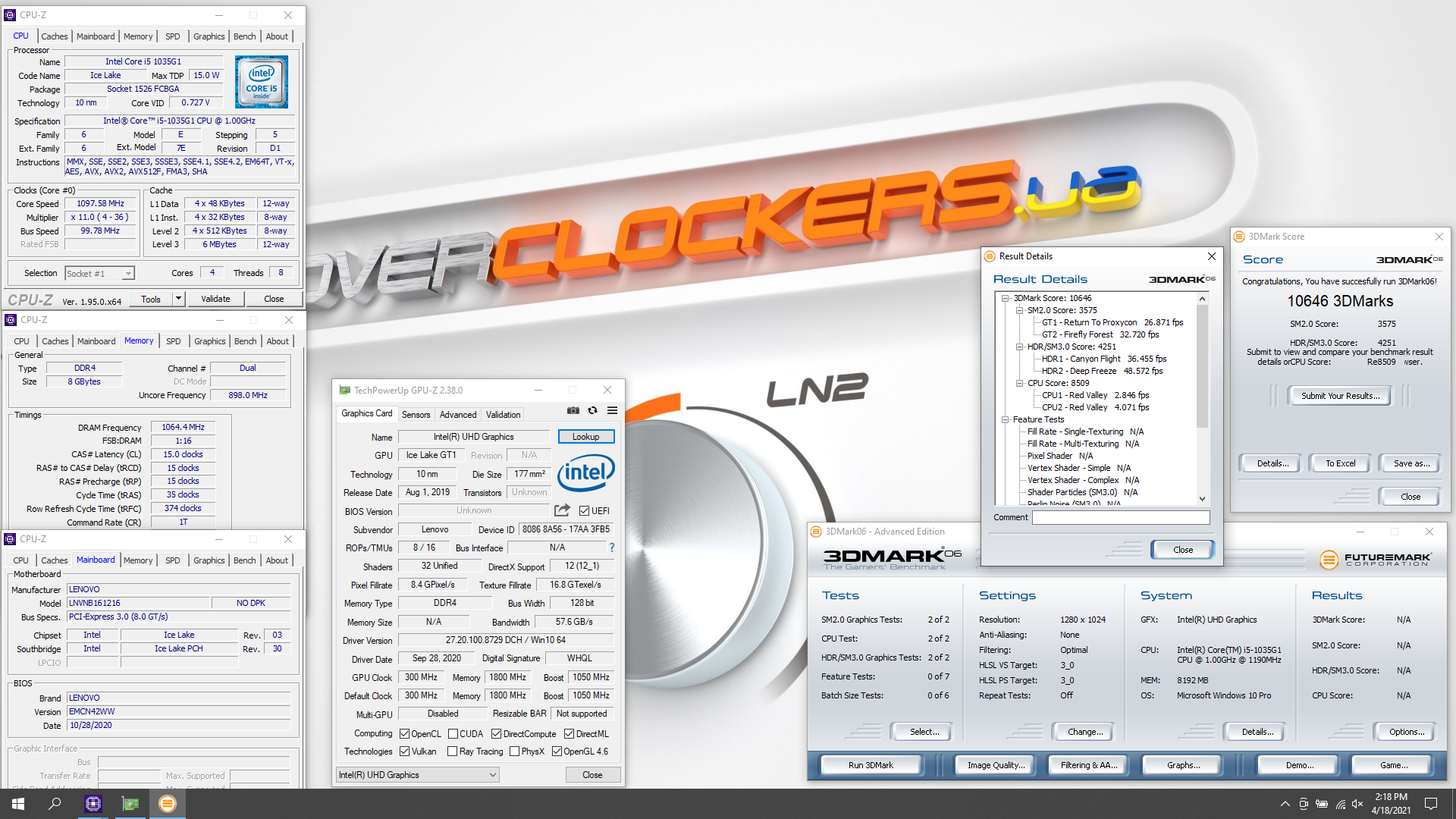Click Run 3DMark button
This screenshot has height=819, width=1456.
pos(871,765)
